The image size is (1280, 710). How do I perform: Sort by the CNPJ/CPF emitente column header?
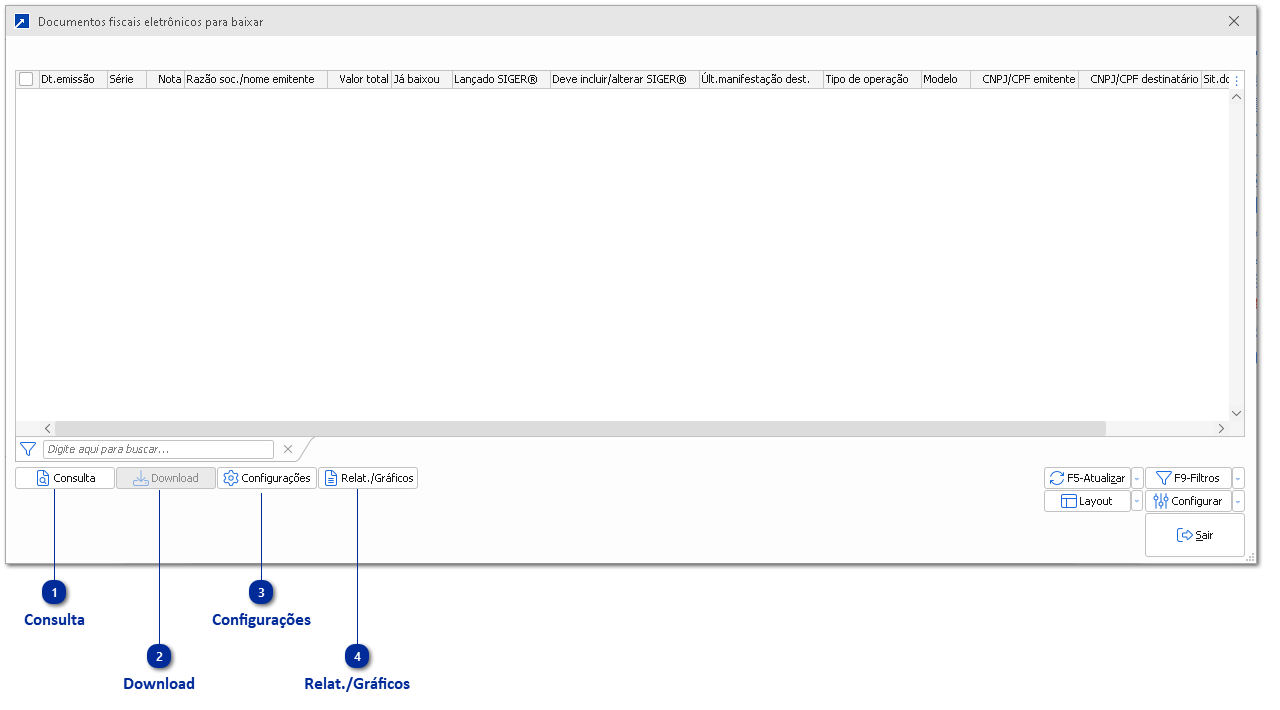tap(1025, 79)
